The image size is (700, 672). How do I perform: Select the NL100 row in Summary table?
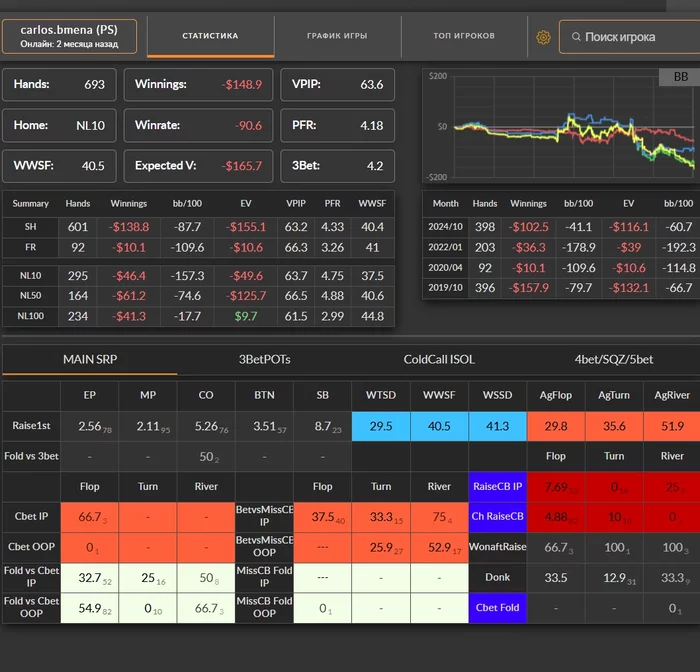(30, 315)
